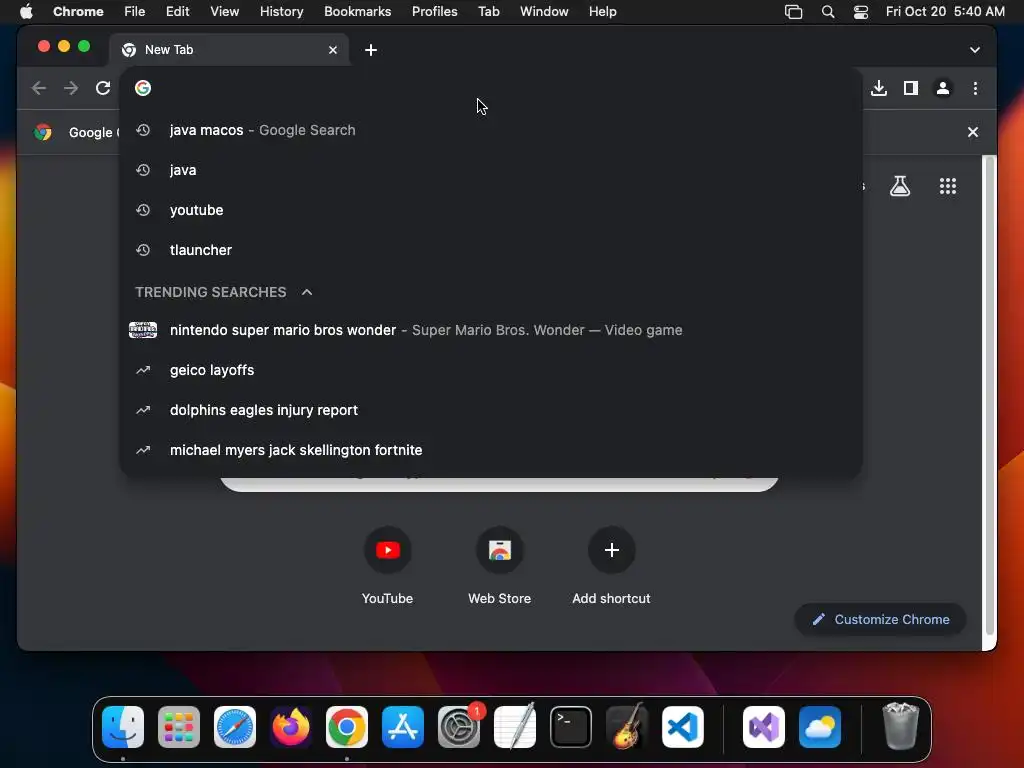1024x768 pixels.
Task: Click the Spotlight search icon in menu bar
Action: click(x=827, y=11)
